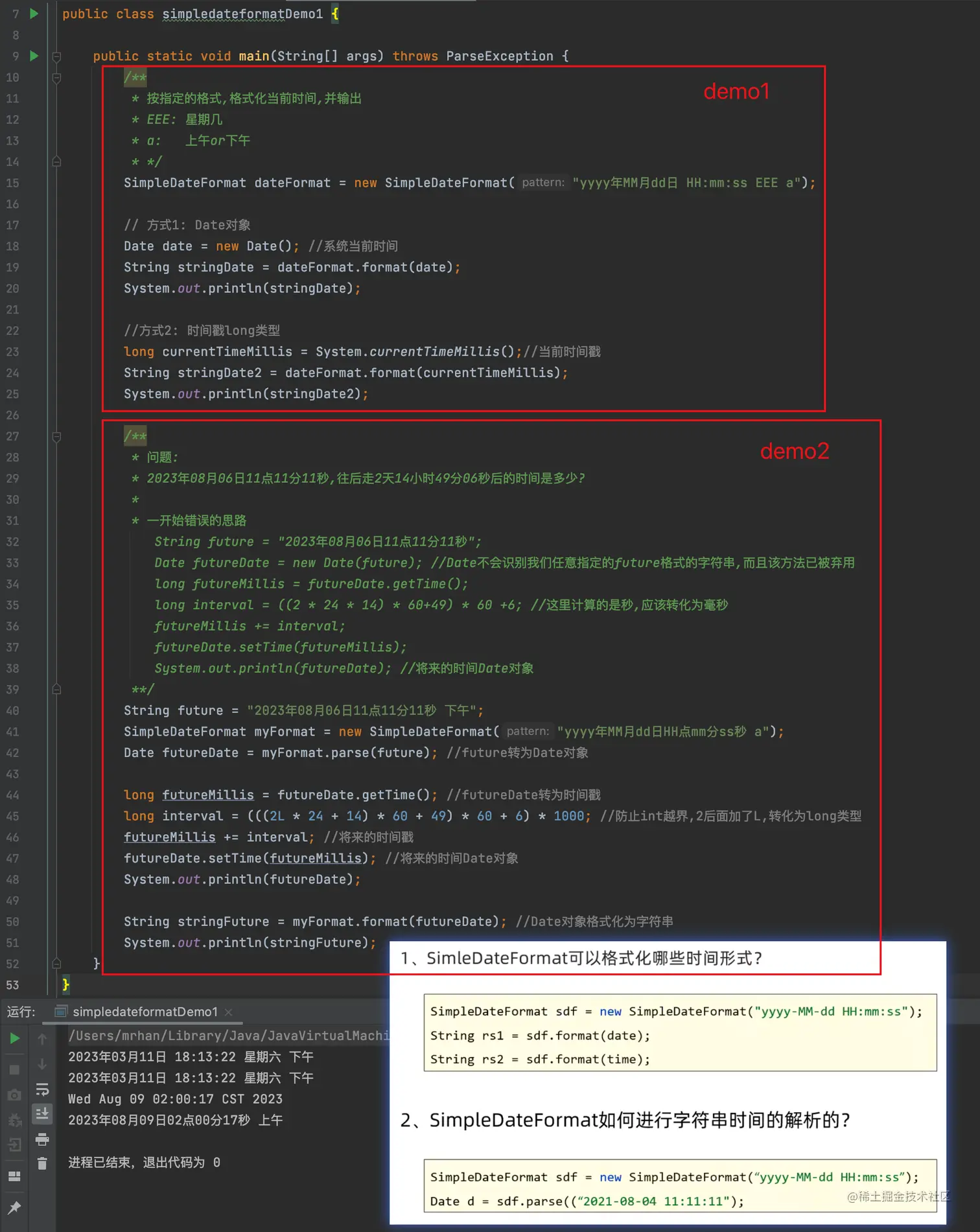The width and height of the screenshot is (980, 1232).
Task: Click the down arrow in the console toolbar
Action: pyautogui.click(x=42, y=1064)
